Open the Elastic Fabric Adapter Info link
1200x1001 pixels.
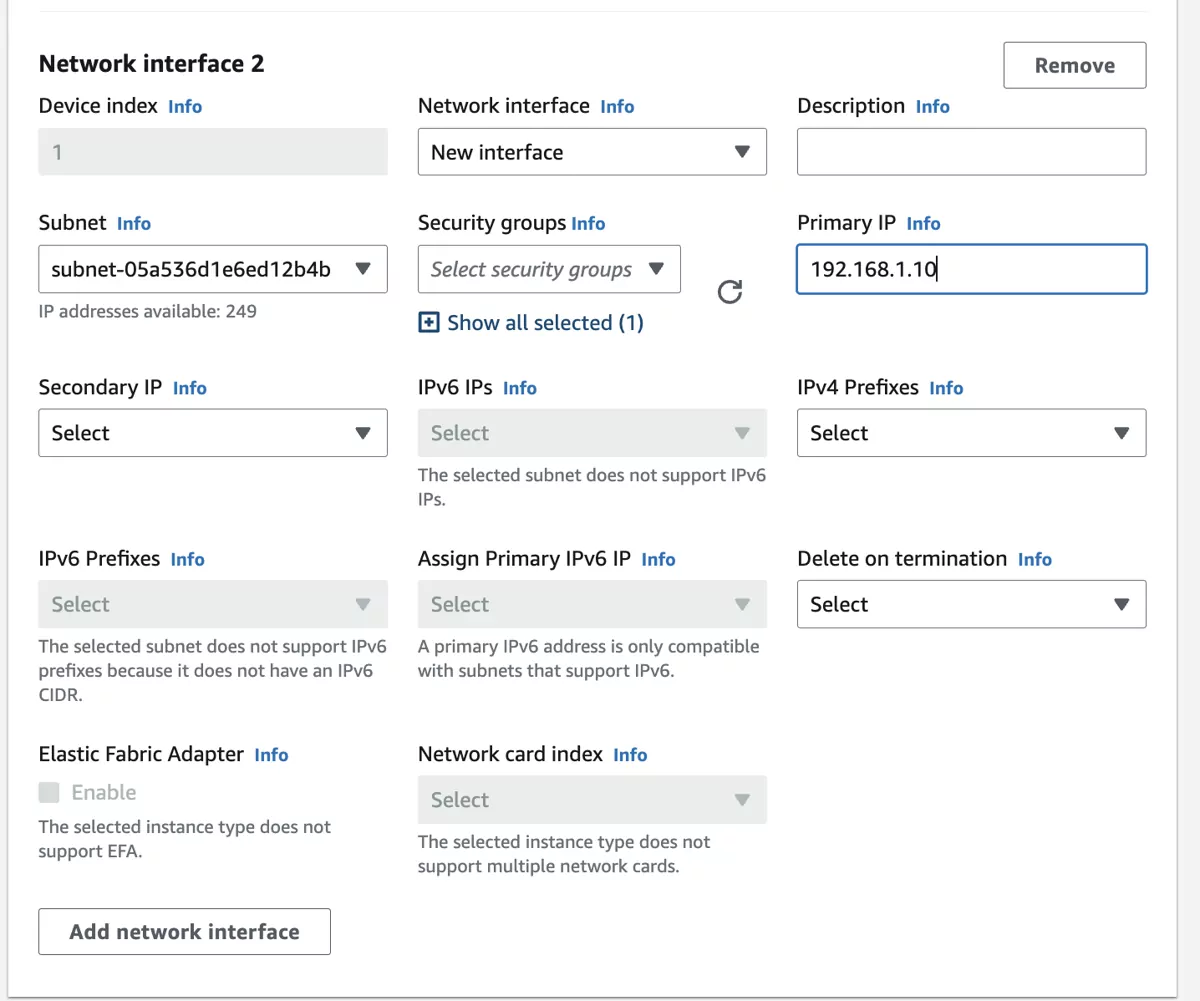[x=271, y=754]
